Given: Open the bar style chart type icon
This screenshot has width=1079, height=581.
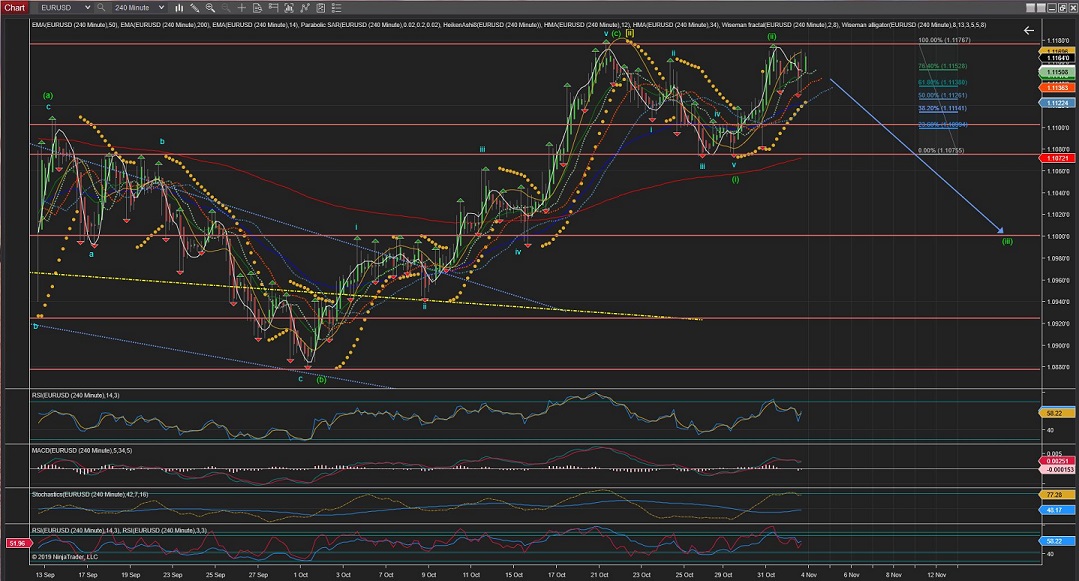Looking at the screenshot, I should point(179,8).
